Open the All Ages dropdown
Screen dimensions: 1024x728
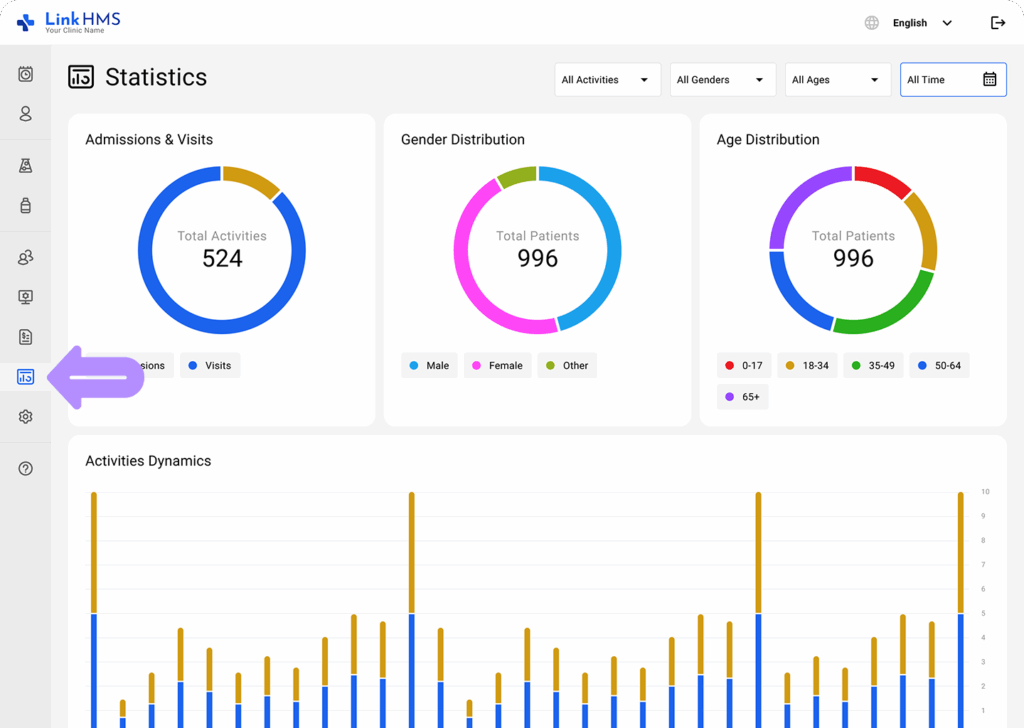(x=837, y=79)
